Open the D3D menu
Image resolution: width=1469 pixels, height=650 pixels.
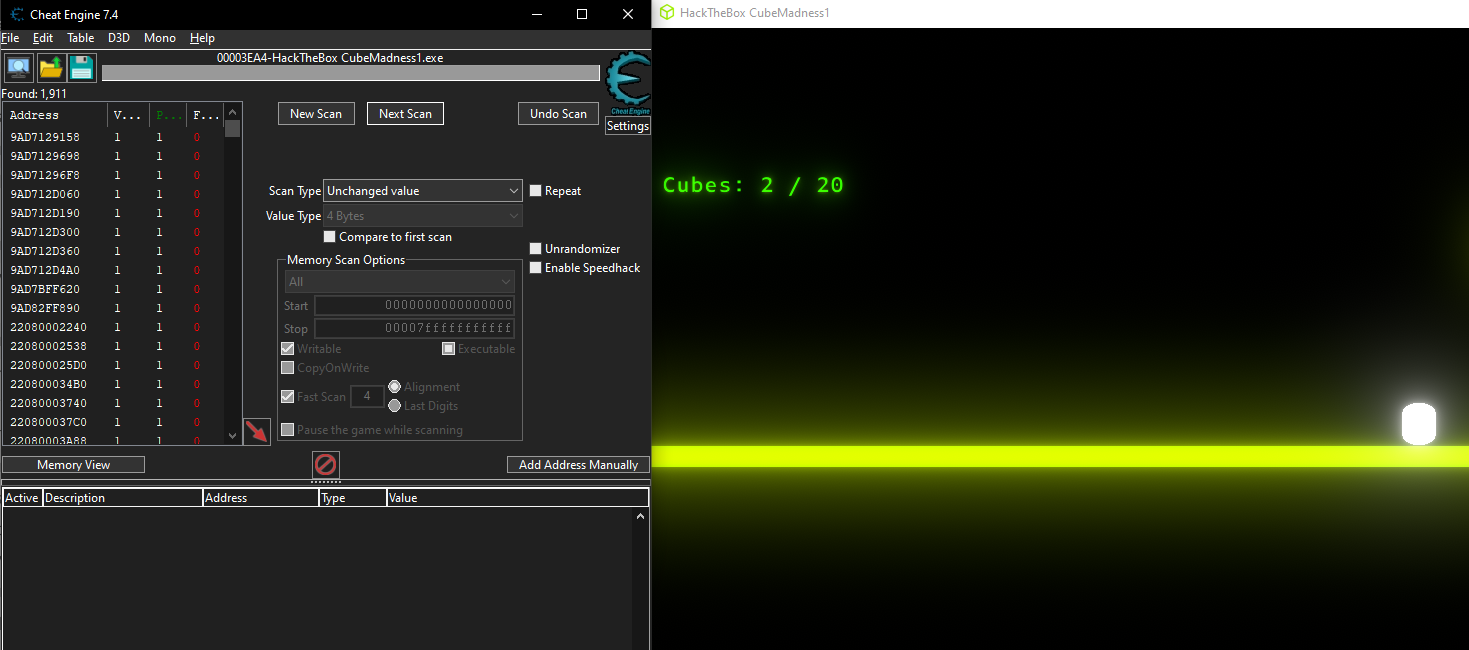[x=119, y=38]
